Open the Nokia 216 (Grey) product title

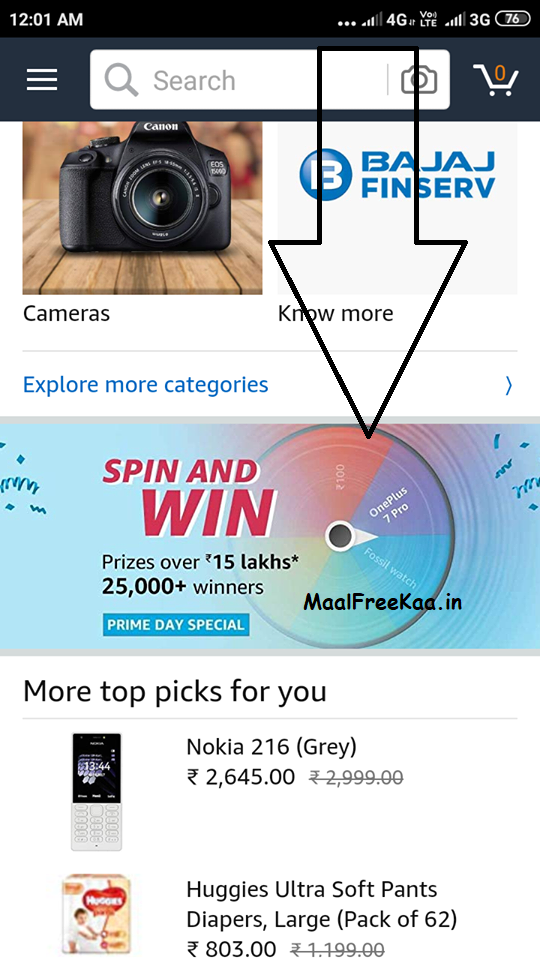[271, 746]
